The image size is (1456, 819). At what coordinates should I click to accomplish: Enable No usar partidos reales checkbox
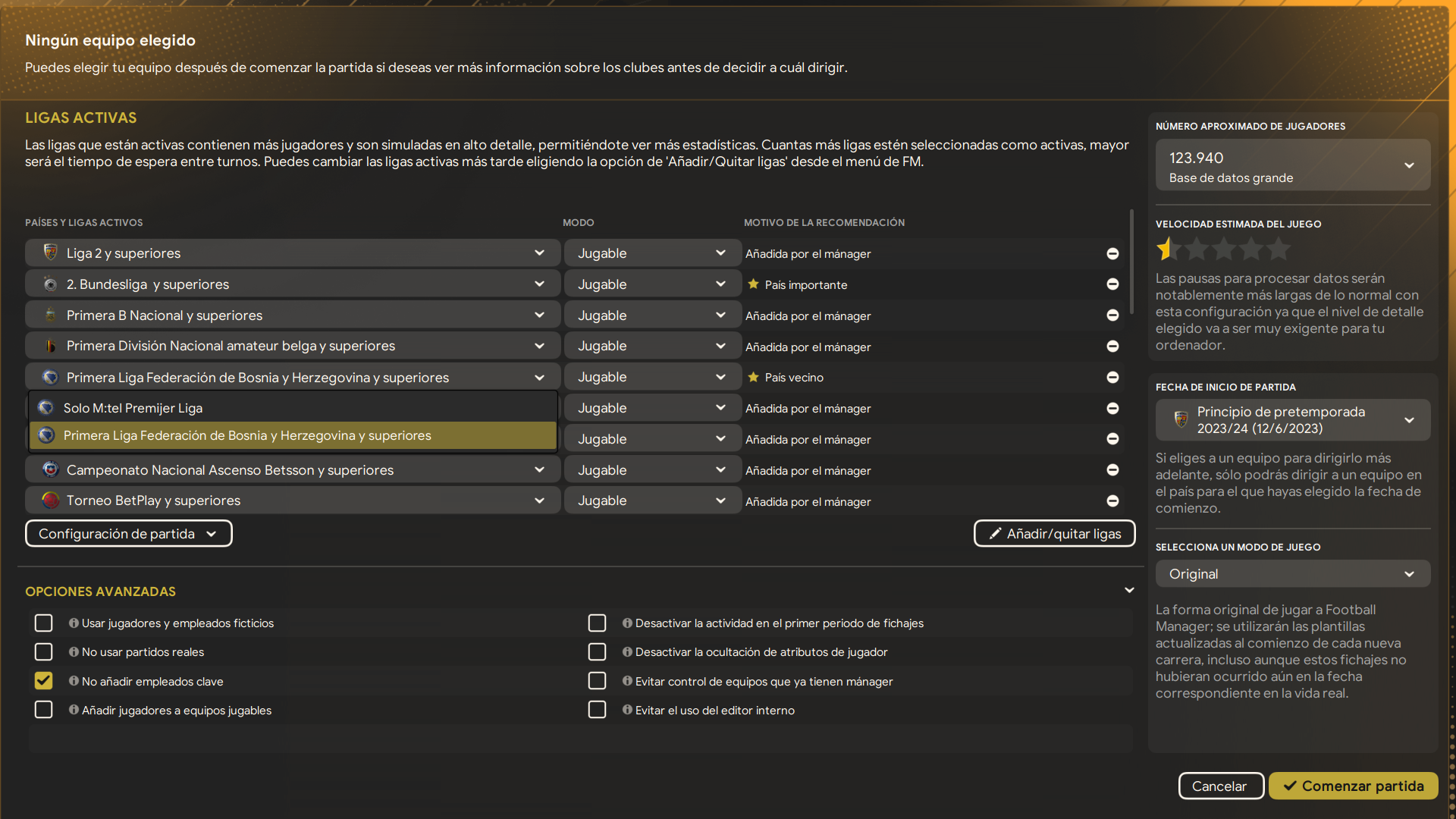click(x=44, y=651)
